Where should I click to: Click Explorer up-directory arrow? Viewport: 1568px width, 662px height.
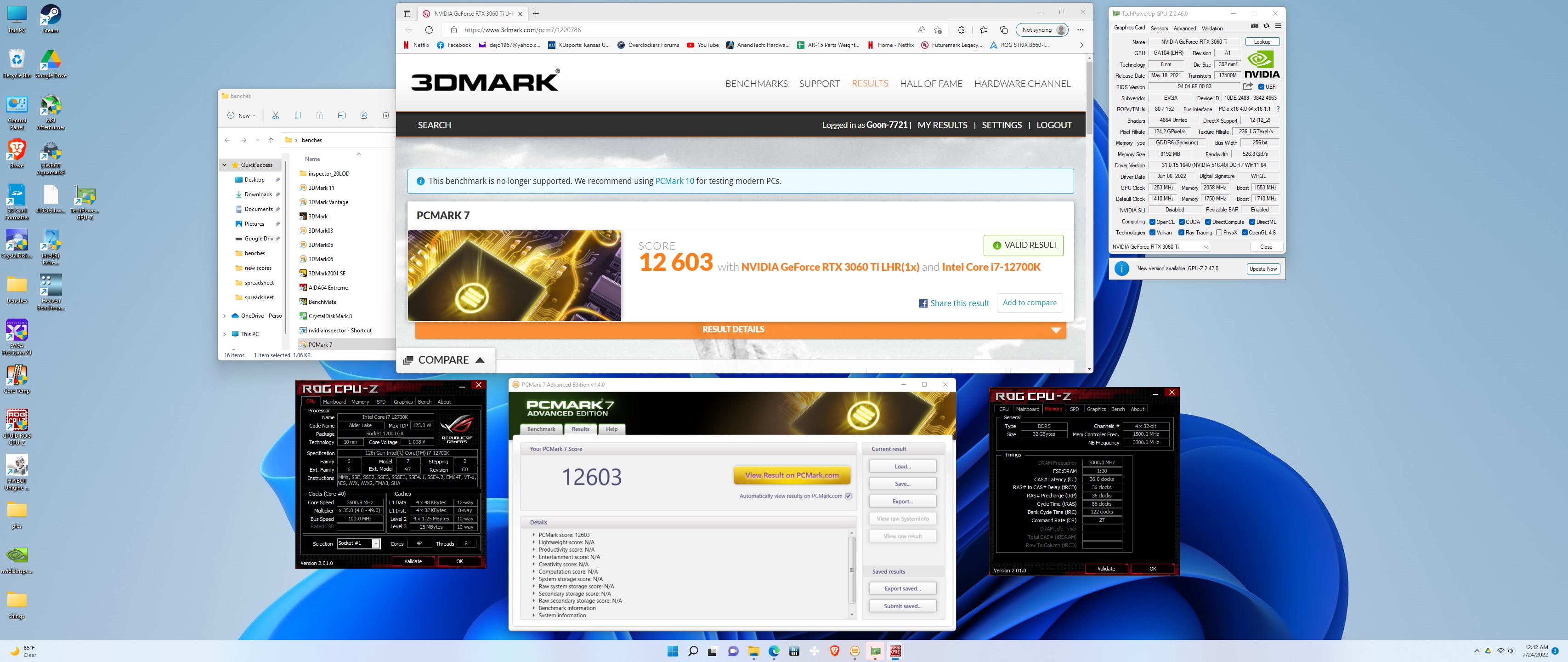(271, 140)
